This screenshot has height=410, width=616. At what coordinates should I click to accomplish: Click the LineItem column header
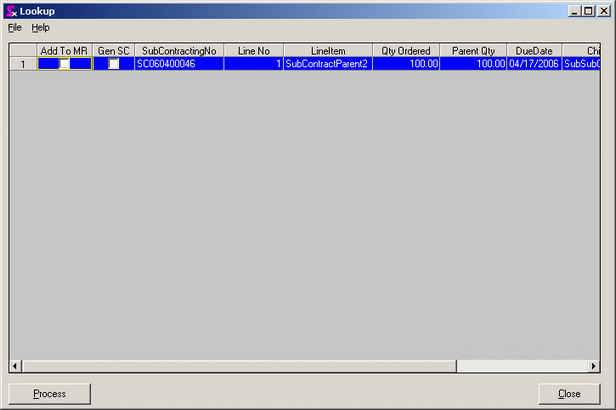327,50
